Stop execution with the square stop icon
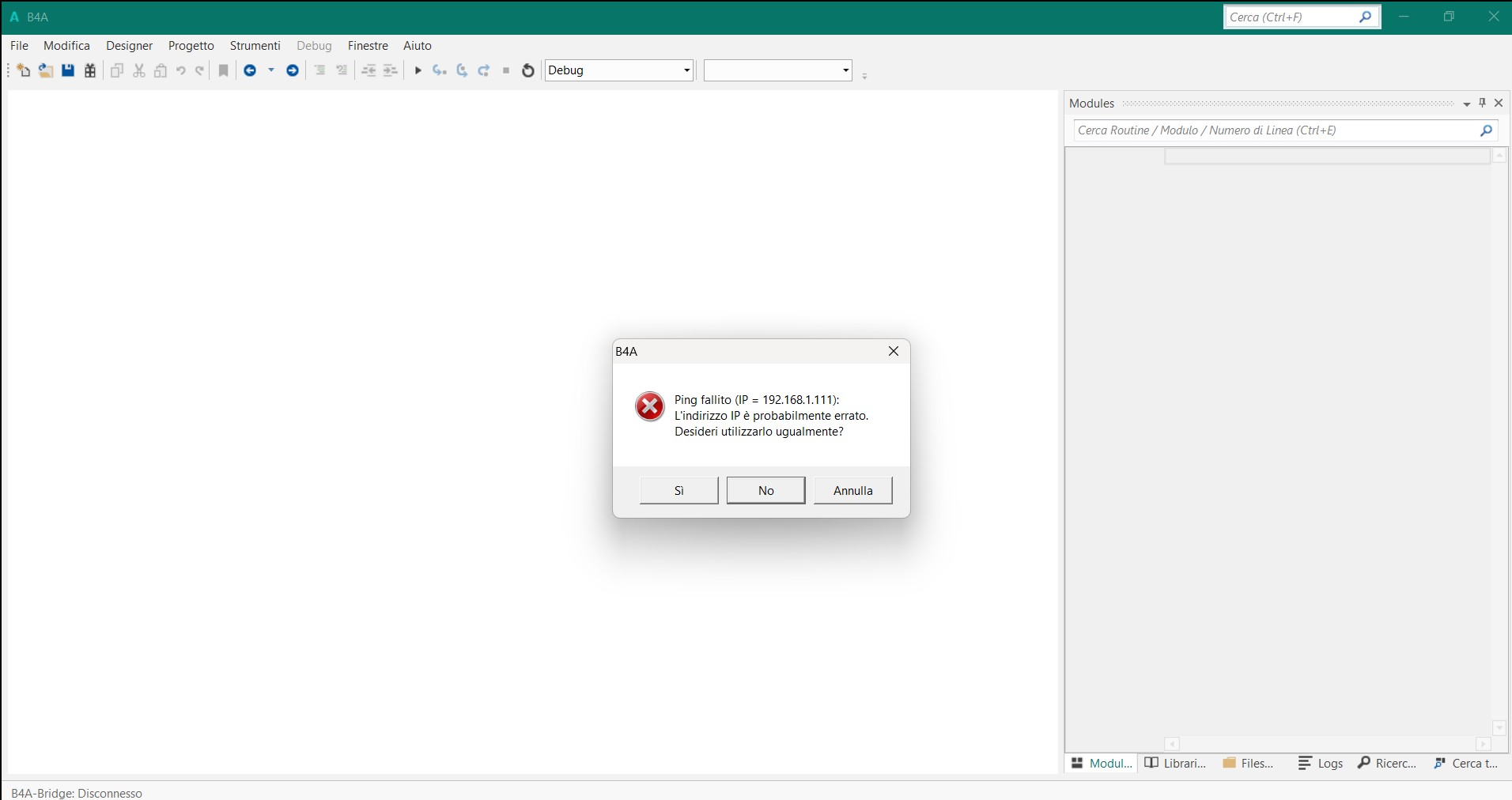The height and width of the screenshot is (800, 1512). pos(506,70)
